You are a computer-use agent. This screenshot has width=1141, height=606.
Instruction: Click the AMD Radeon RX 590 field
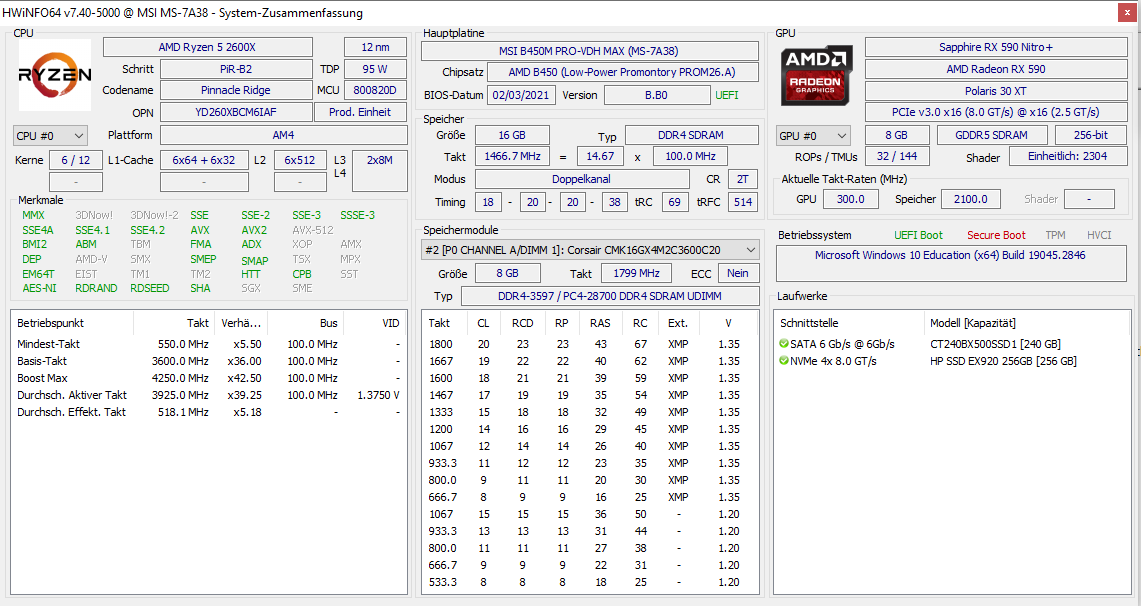[995, 69]
